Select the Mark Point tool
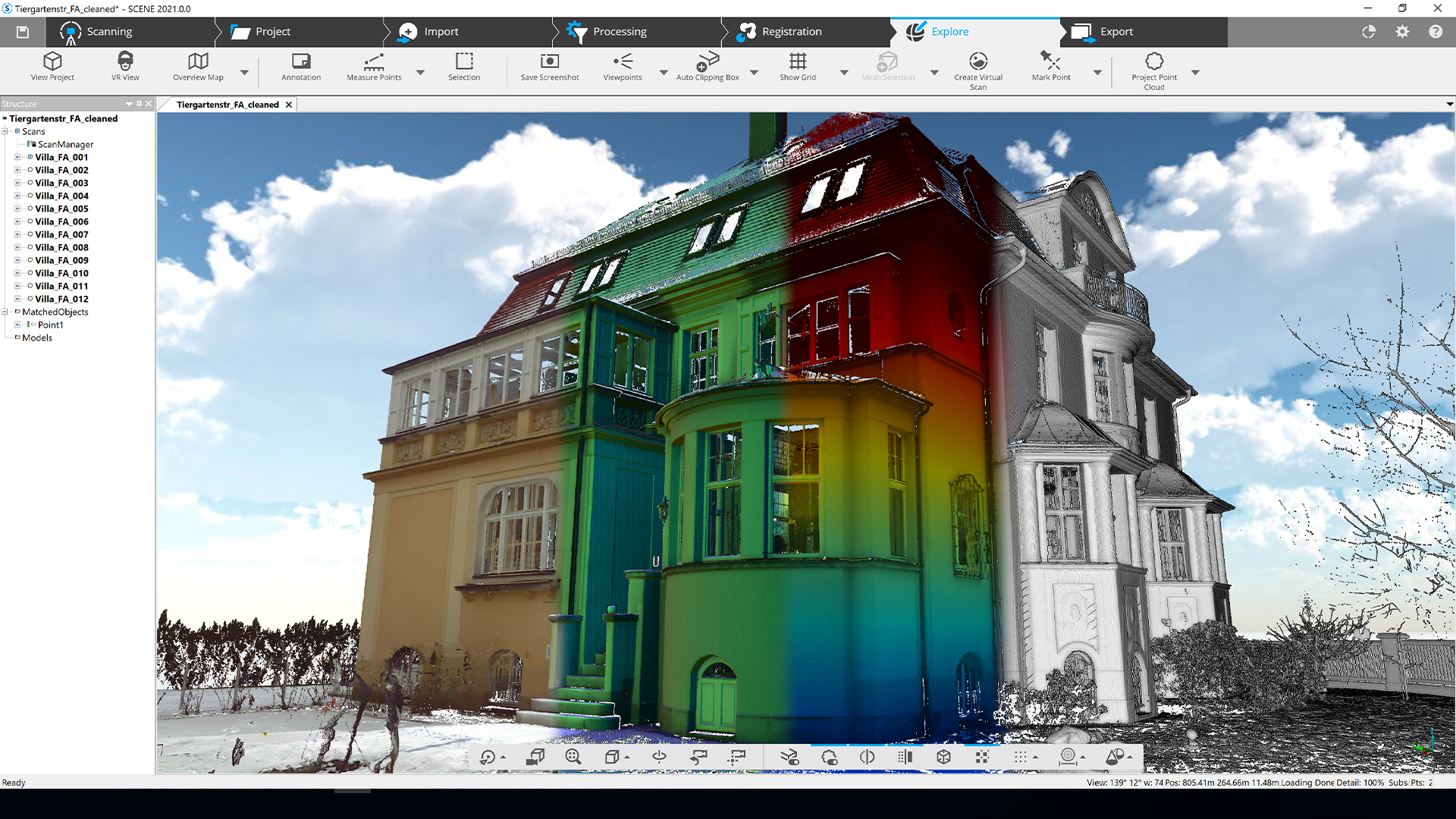The width and height of the screenshot is (1456, 819). click(1051, 66)
